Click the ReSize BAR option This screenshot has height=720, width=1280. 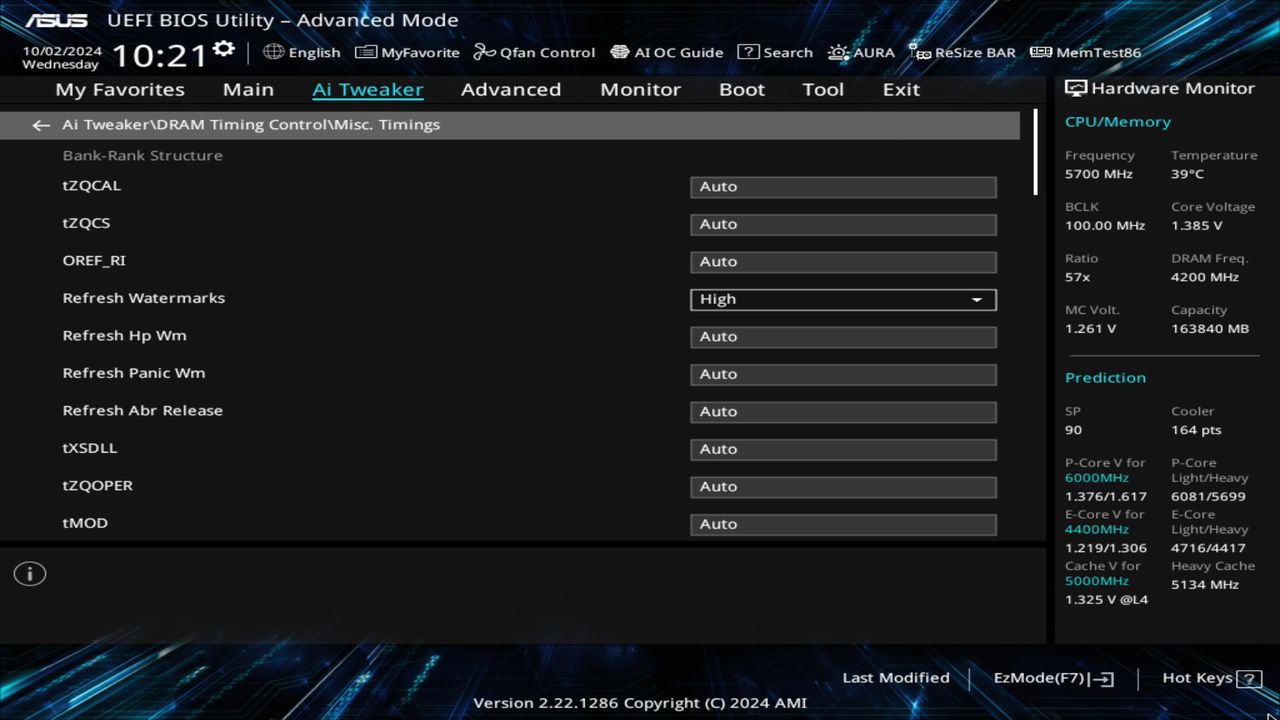962,52
